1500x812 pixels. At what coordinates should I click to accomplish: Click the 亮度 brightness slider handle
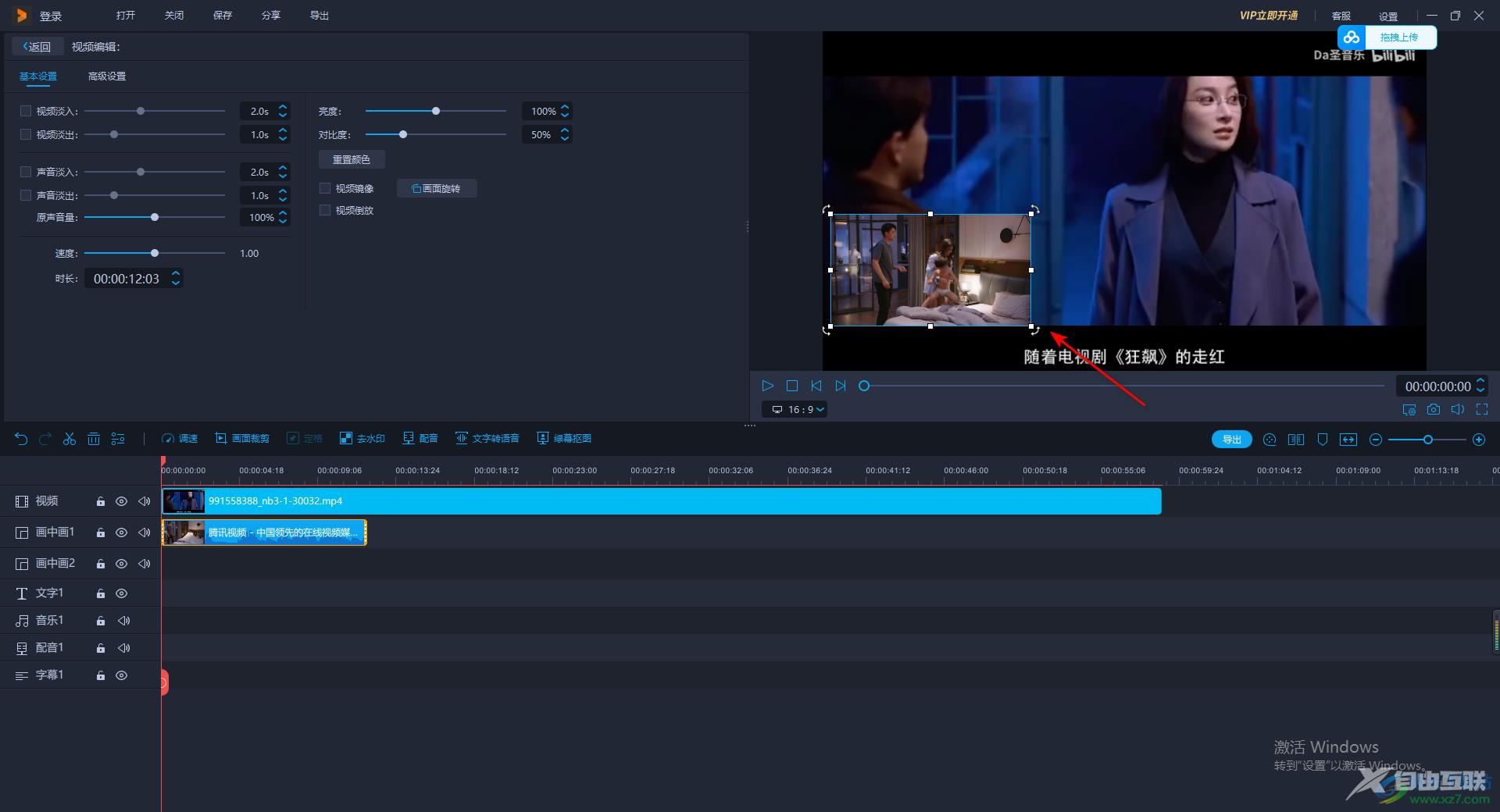tap(436, 111)
